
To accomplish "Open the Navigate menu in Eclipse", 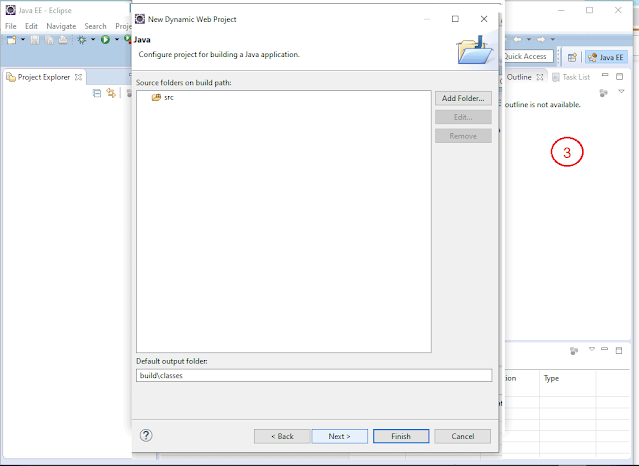I will pos(61,26).
